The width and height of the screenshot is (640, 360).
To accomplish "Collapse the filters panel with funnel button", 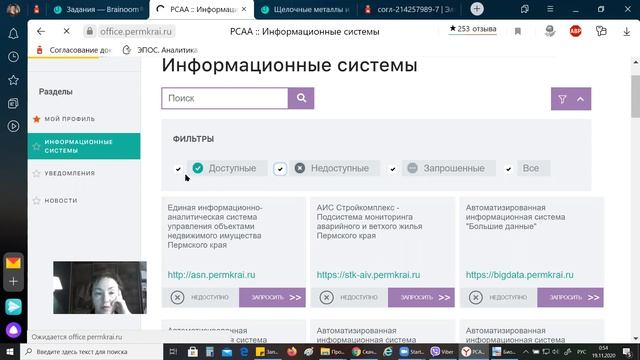I will 571,99.
